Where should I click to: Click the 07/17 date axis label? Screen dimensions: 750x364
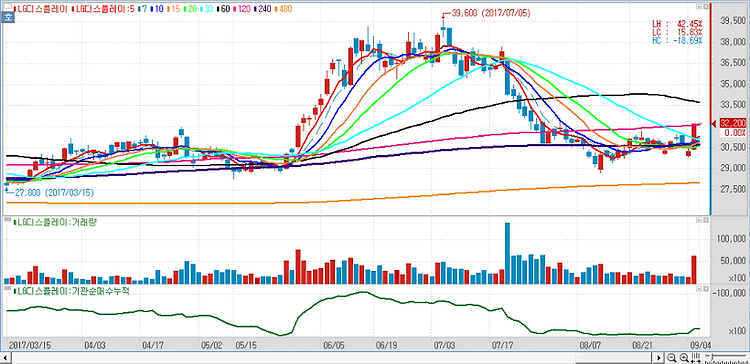point(503,345)
